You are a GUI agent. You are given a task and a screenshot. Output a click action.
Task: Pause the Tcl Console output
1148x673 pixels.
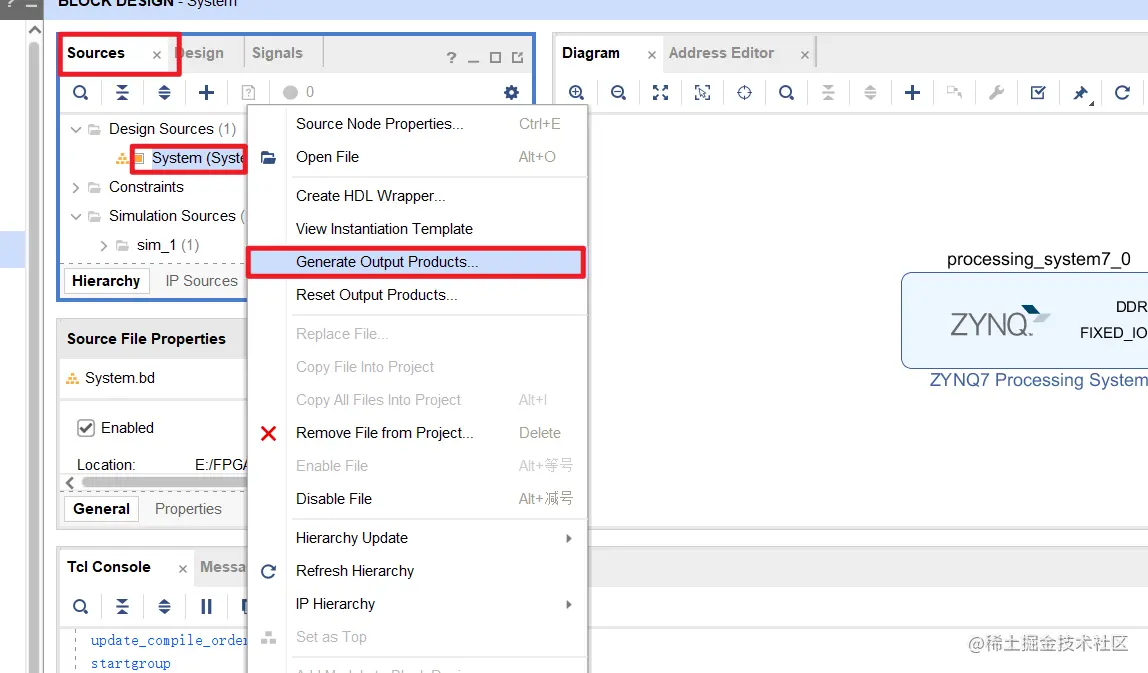(206, 606)
